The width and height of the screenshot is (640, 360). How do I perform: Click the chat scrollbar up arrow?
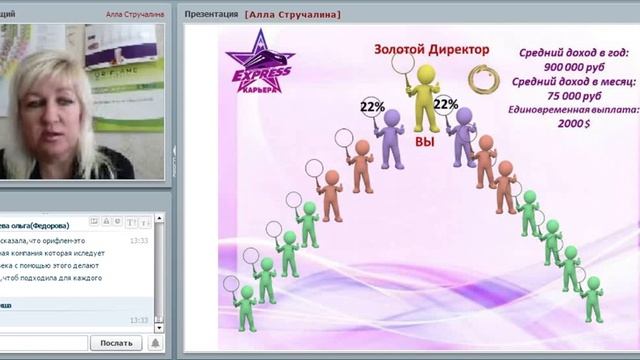tap(159, 218)
